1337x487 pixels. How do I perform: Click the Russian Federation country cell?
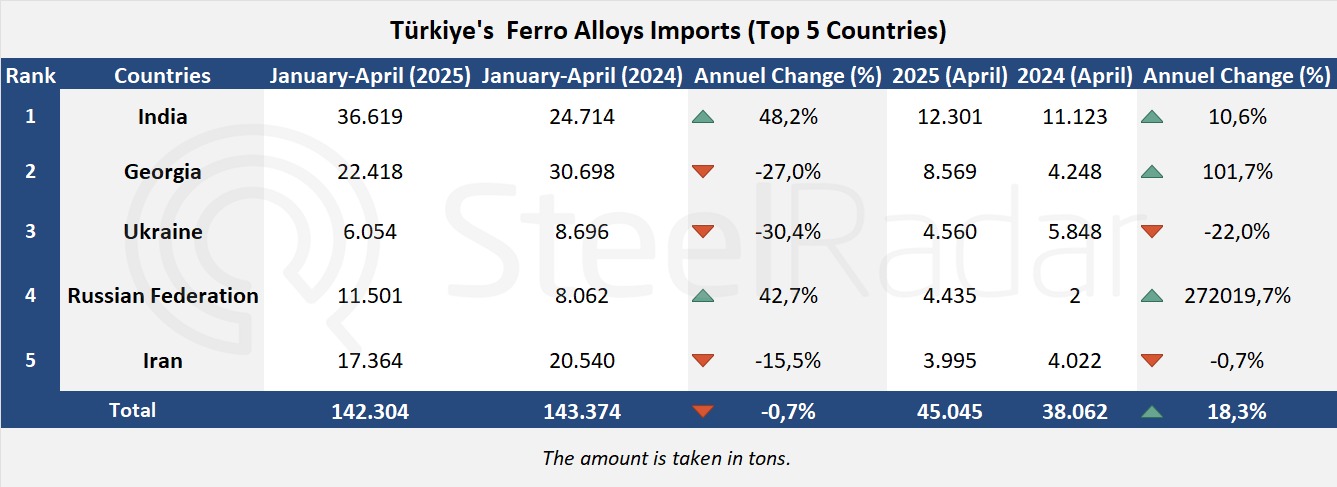162,296
